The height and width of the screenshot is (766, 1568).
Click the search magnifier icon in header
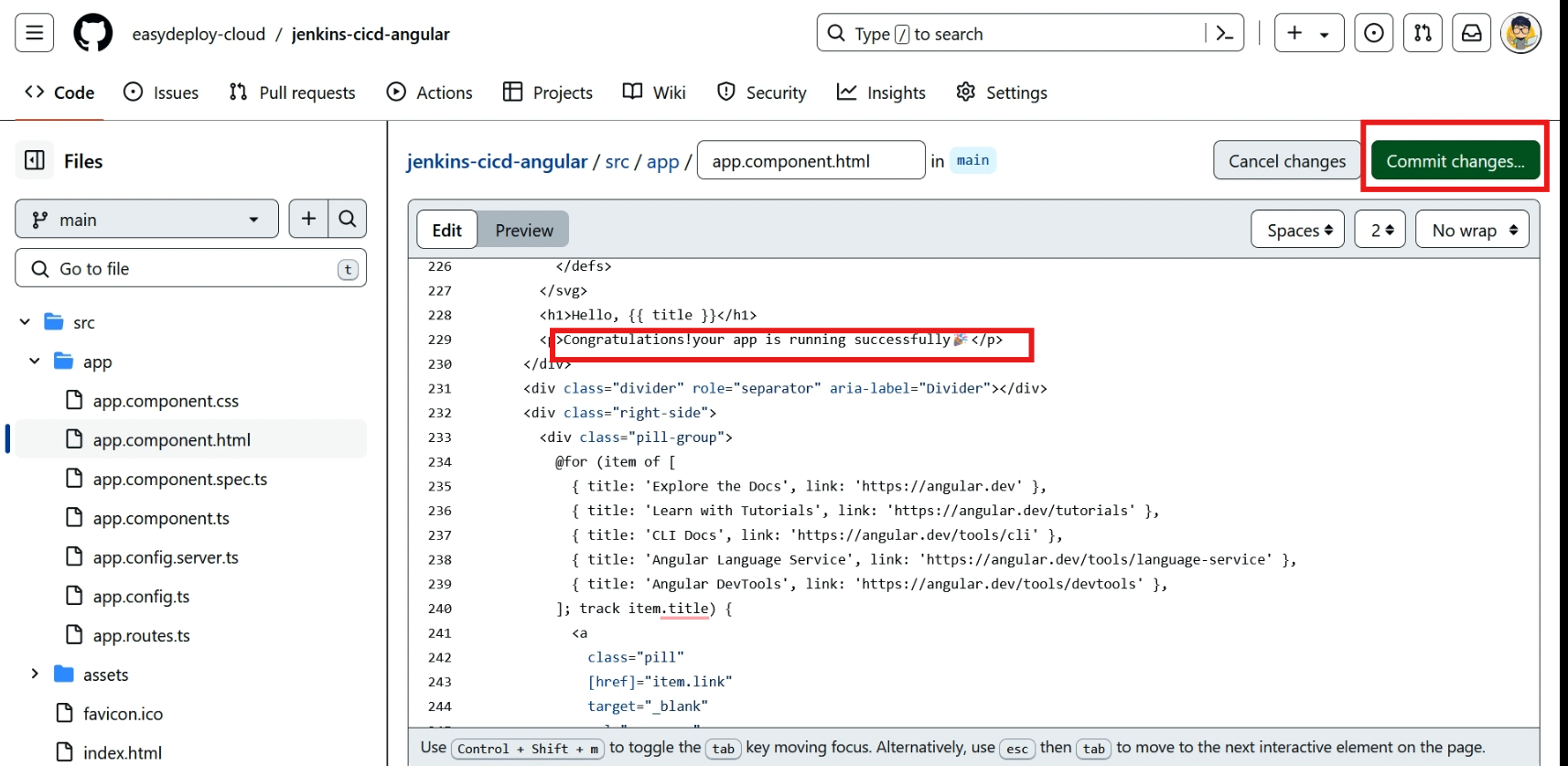[x=836, y=34]
